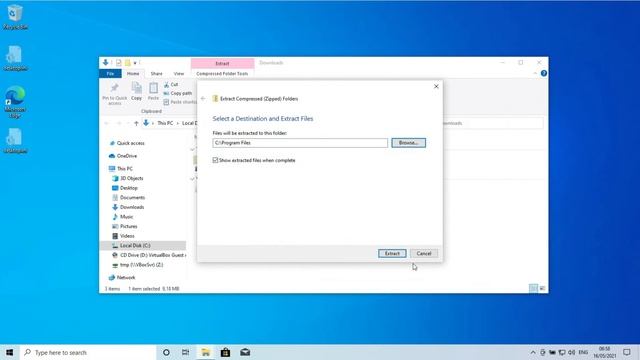Collapse the ribbon with the chevron
The image size is (640, 360).
[535, 73]
